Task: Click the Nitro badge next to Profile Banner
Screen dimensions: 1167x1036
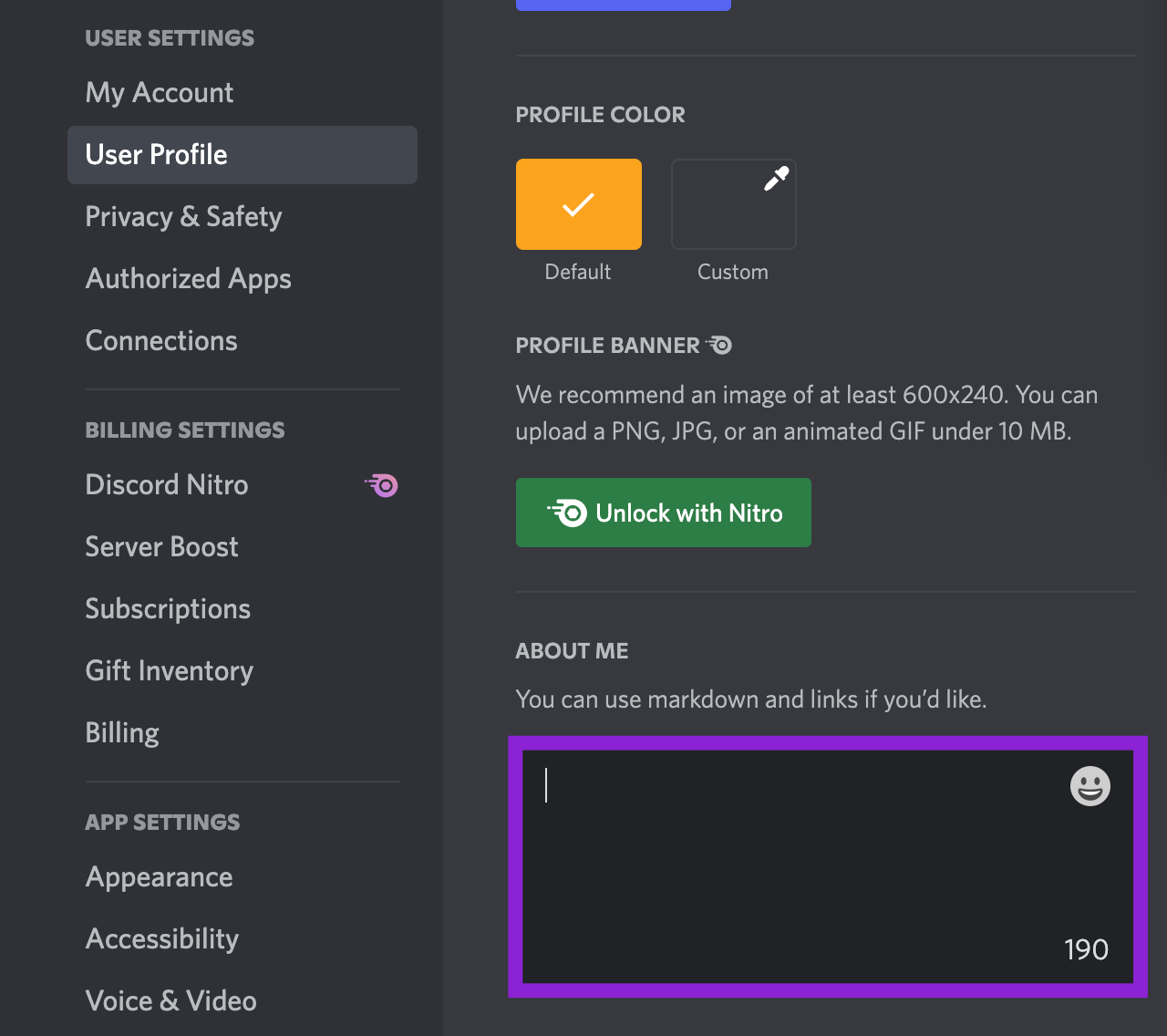Action: coord(719,346)
